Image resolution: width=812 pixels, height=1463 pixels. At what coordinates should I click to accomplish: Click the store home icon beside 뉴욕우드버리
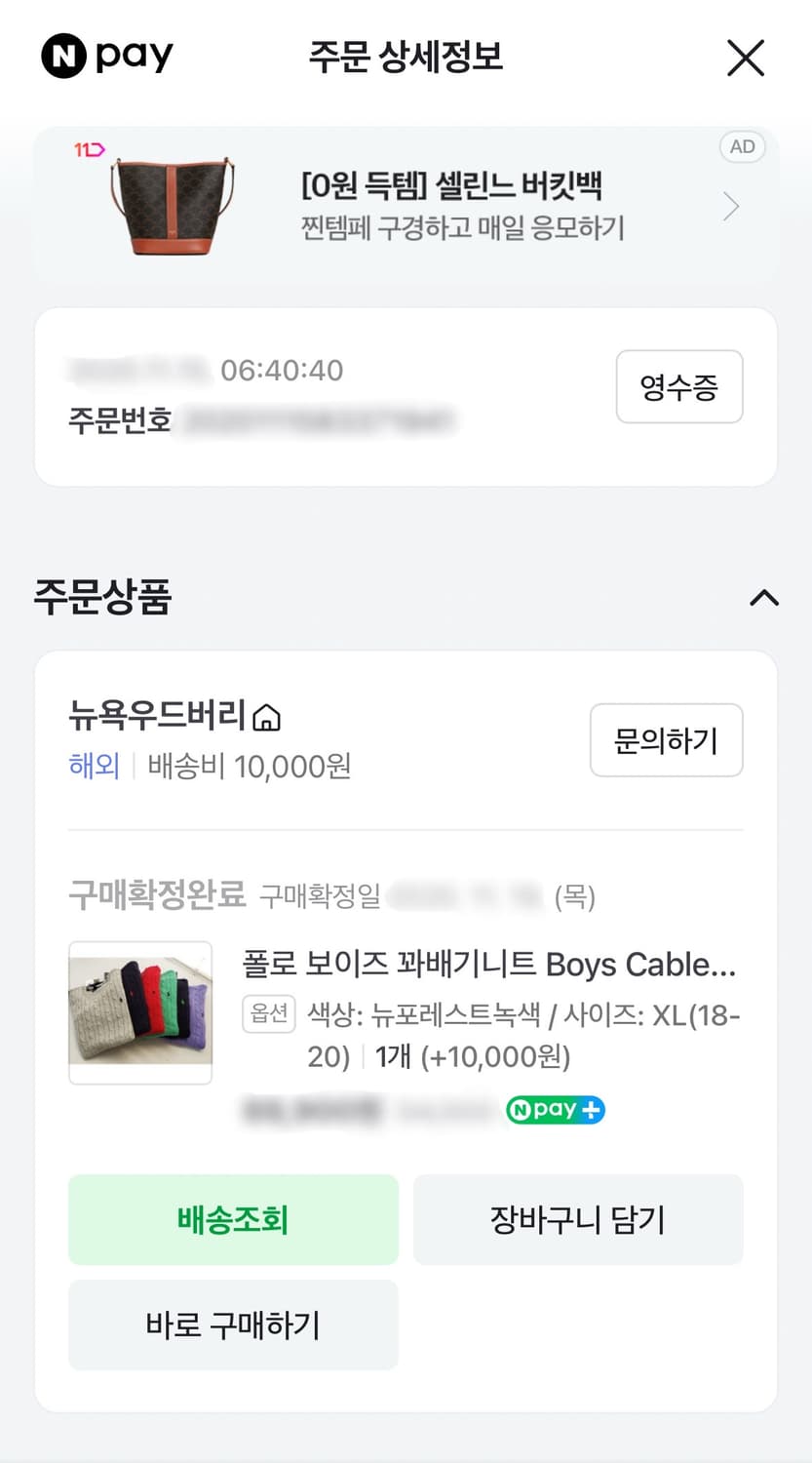pyautogui.click(x=266, y=719)
